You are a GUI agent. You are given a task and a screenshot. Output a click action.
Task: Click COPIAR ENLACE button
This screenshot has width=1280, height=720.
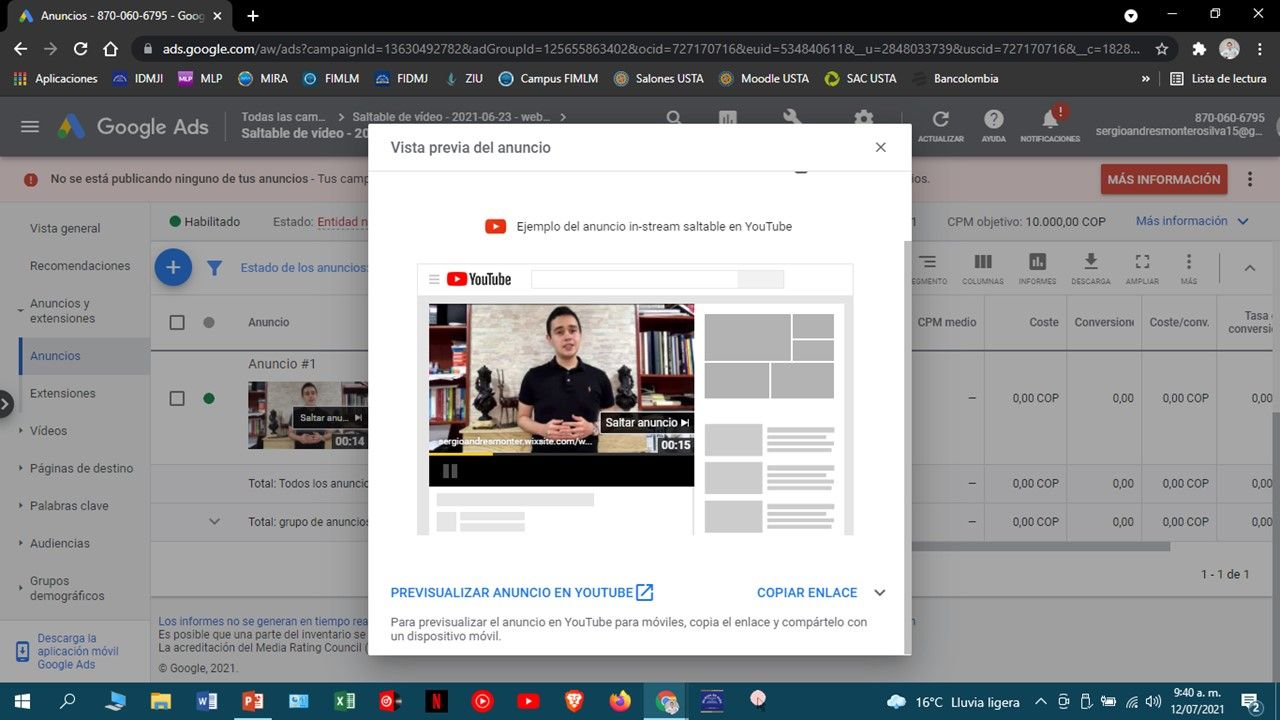click(807, 593)
